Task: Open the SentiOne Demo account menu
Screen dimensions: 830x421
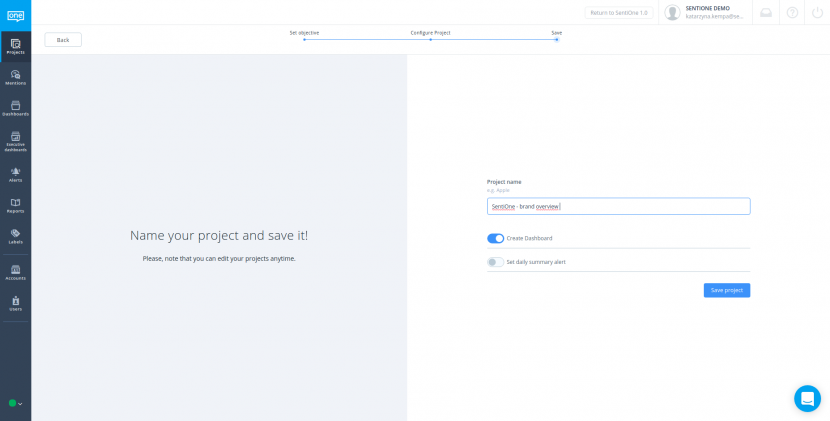Action: coord(706,12)
